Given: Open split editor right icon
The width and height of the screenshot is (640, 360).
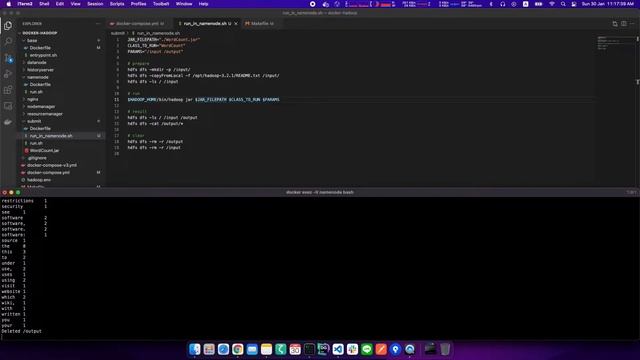Looking at the screenshot, I should [624, 24].
